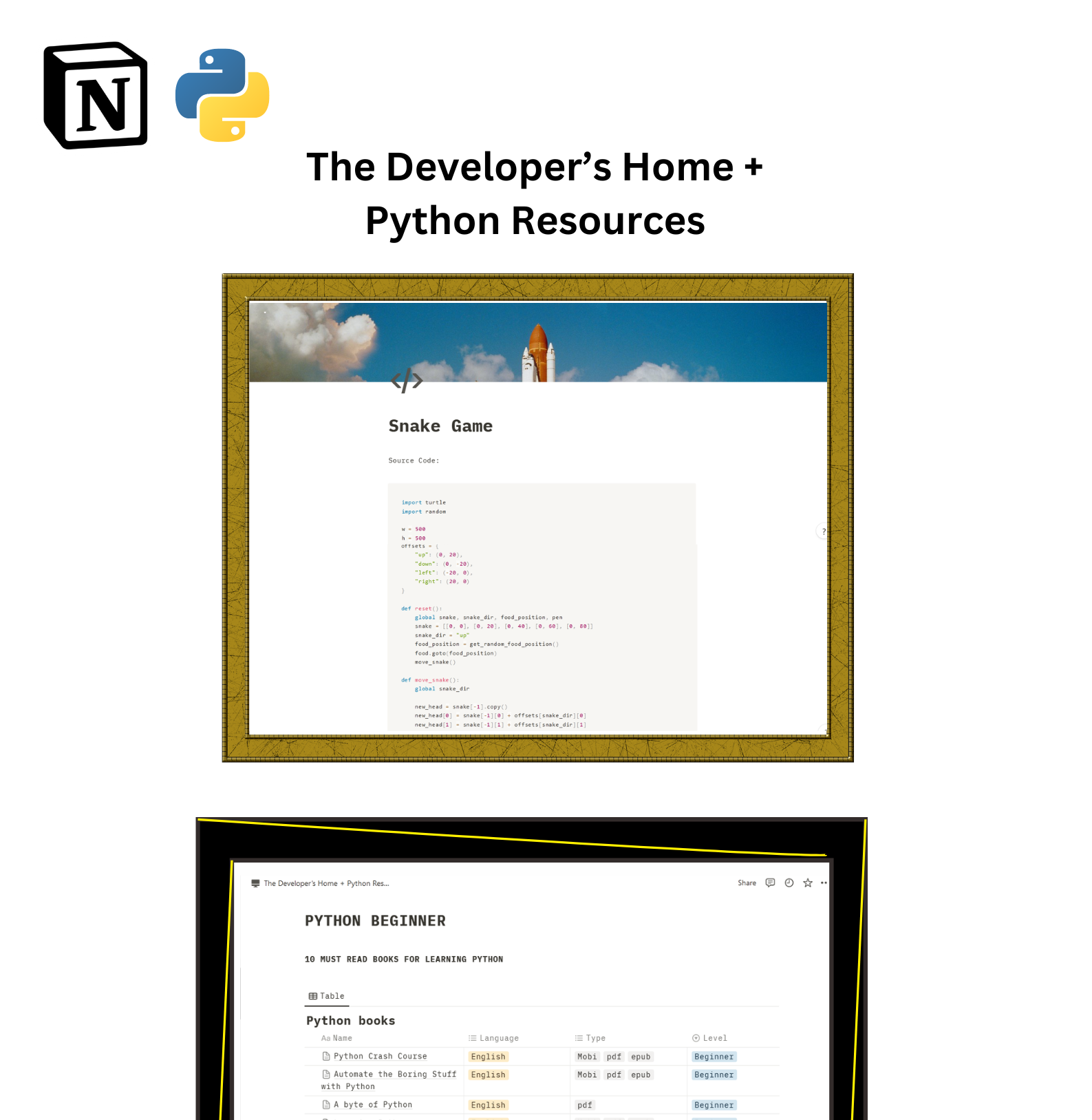Click the Python books database title
This screenshot has height=1120, width=1092.
tap(351, 1020)
